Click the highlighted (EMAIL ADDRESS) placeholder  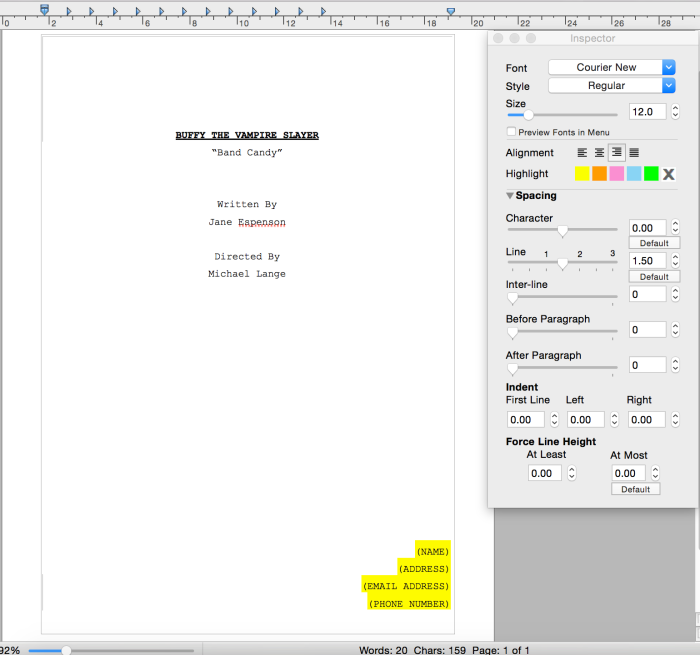click(x=406, y=586)
